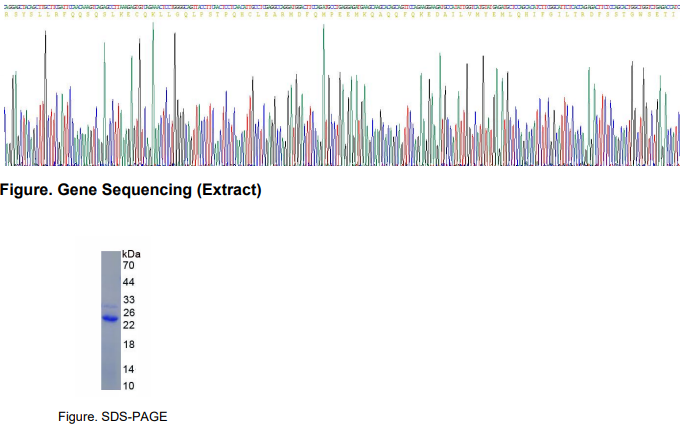The width and height of the screenshot is (682, 430).
Task: Select the 22 kDa marker label
Action: click(x=128, y=325)
